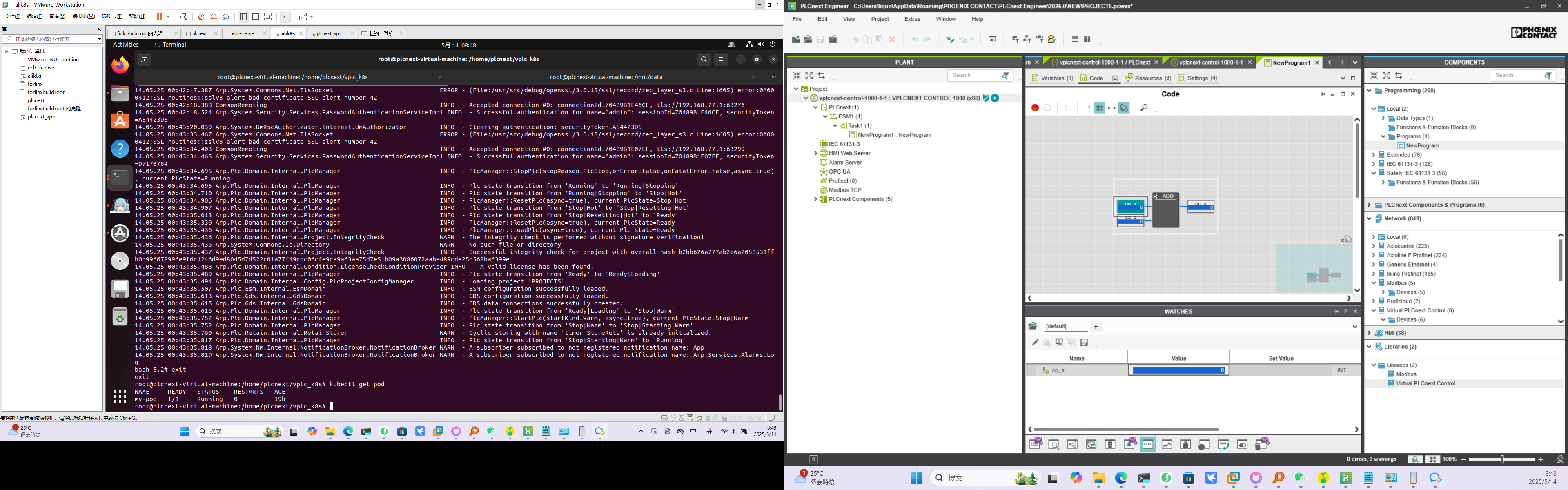
Task: Expand the Extended (76) library folder
Action: coord(1374,155)
